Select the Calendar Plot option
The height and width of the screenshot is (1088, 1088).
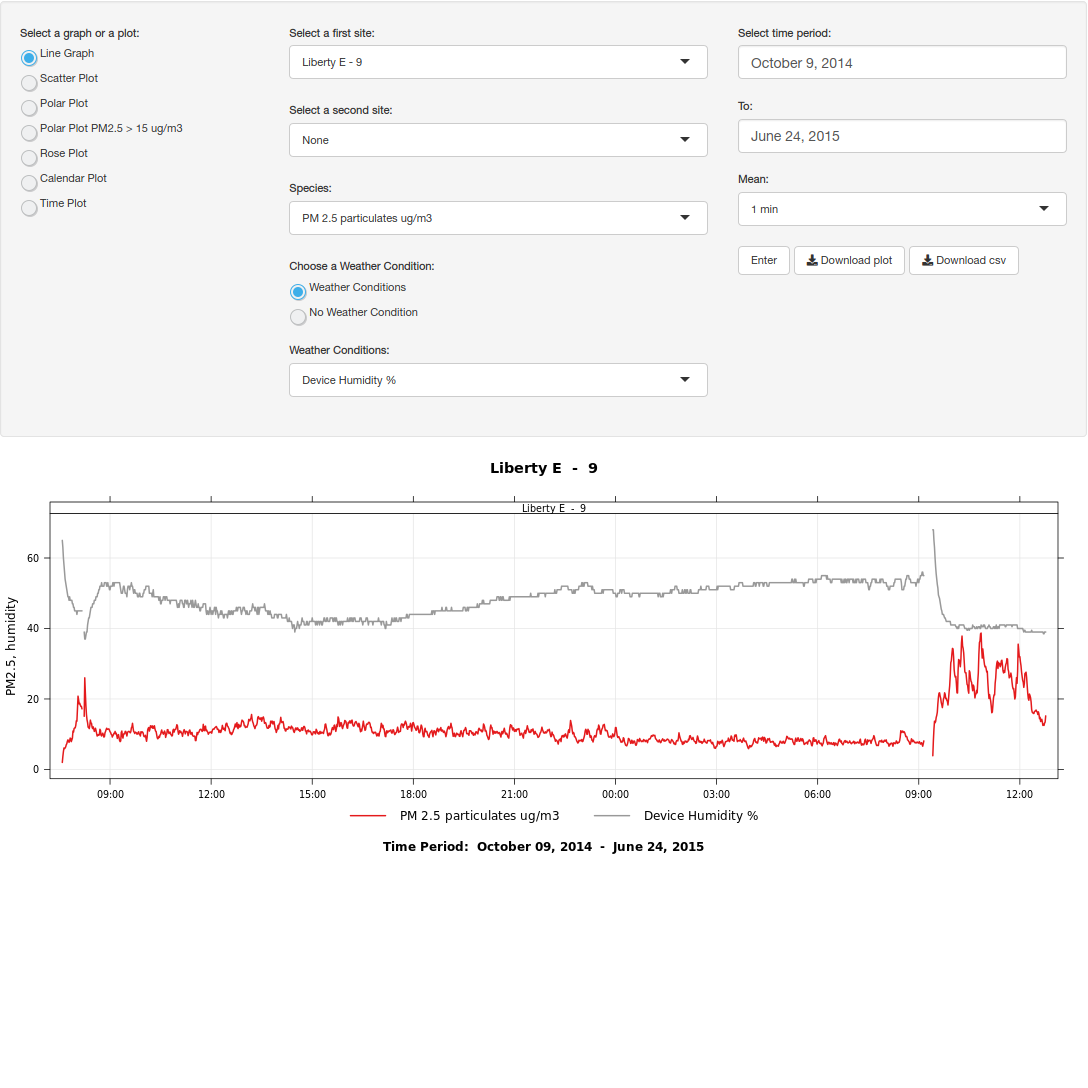(x=29, y=183)
